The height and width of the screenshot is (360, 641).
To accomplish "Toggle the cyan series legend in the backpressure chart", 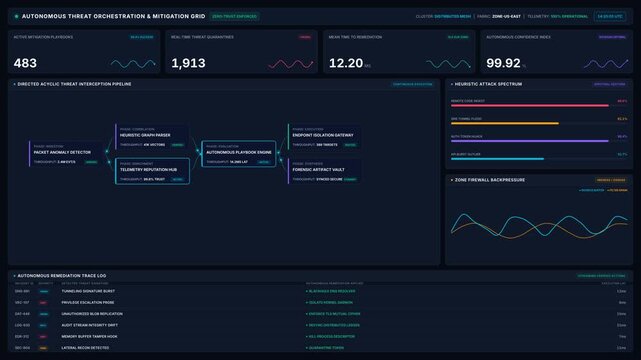I will 592,190.
